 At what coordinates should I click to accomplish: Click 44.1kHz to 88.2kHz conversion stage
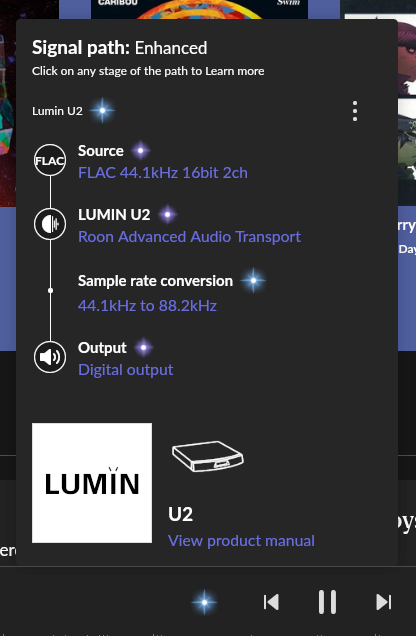147,305
